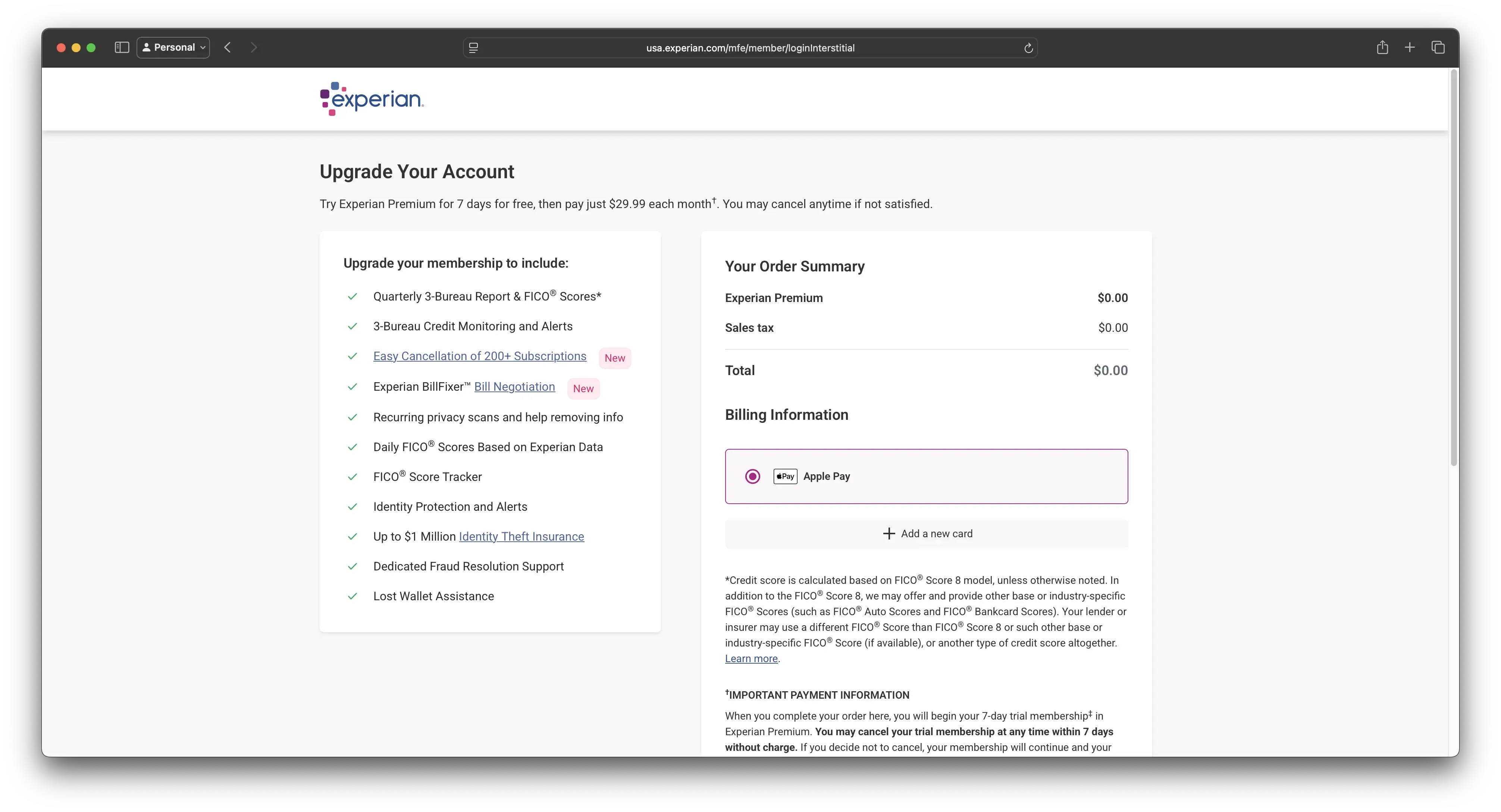Show tab overview icon

[x=1438, y=47]
